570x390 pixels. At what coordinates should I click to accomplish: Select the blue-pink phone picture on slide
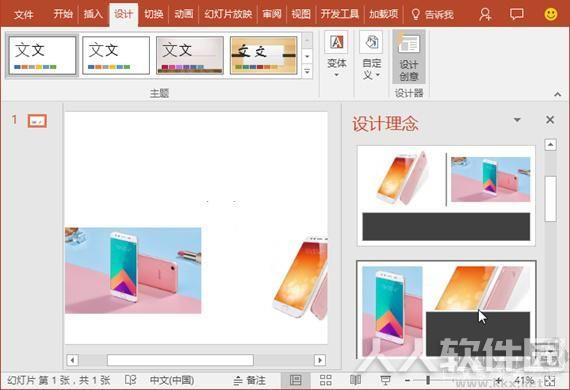click(133, 270)
